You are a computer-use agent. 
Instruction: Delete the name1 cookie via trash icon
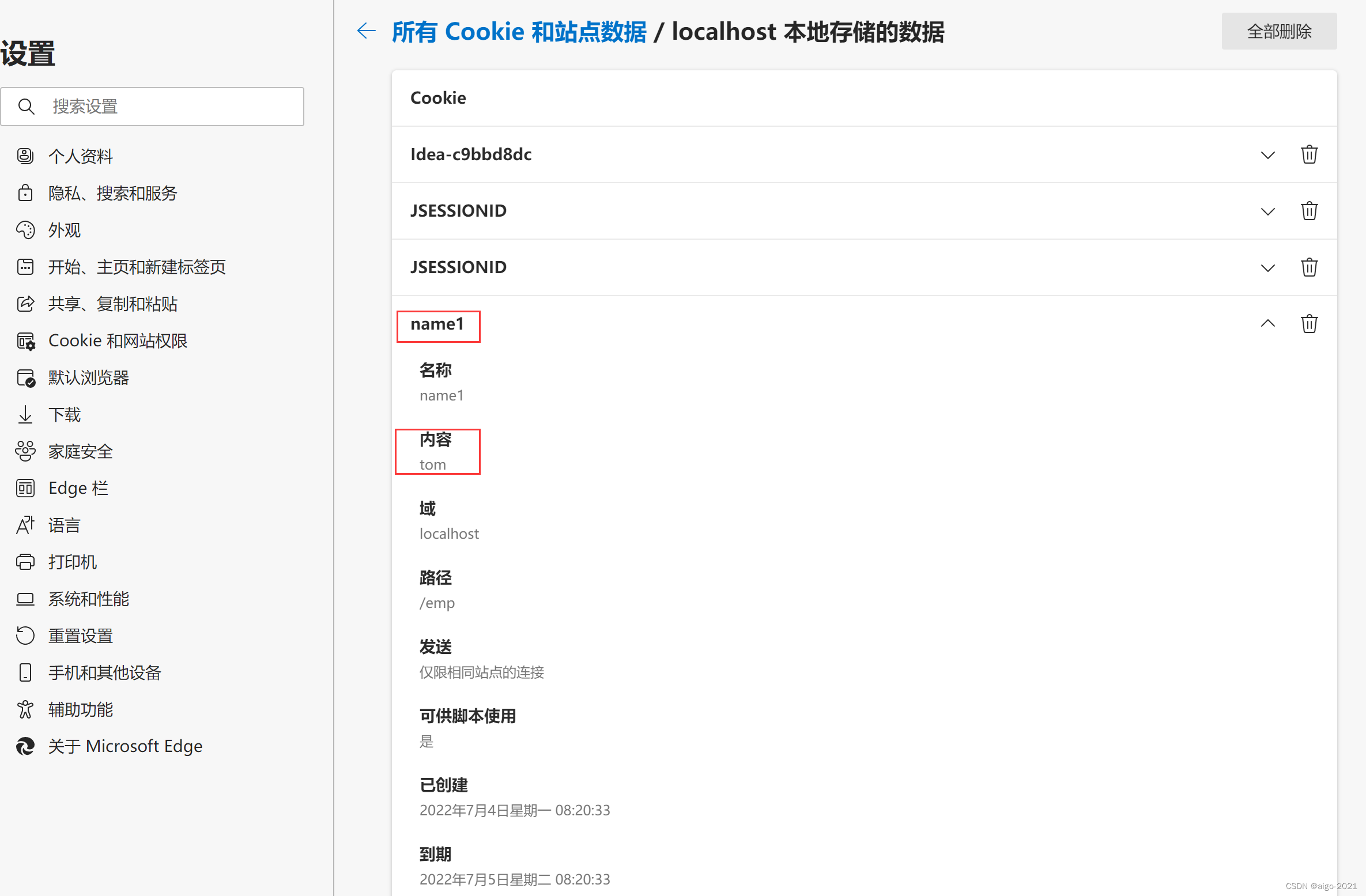pos(1309,323)
